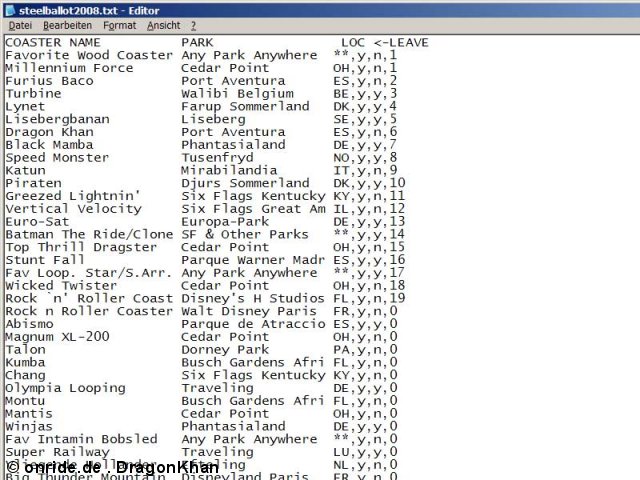This screenshot has width=640, height=480.
Task: Click on Batman The Ride/Clone text
Action: (x=89, y=234)
